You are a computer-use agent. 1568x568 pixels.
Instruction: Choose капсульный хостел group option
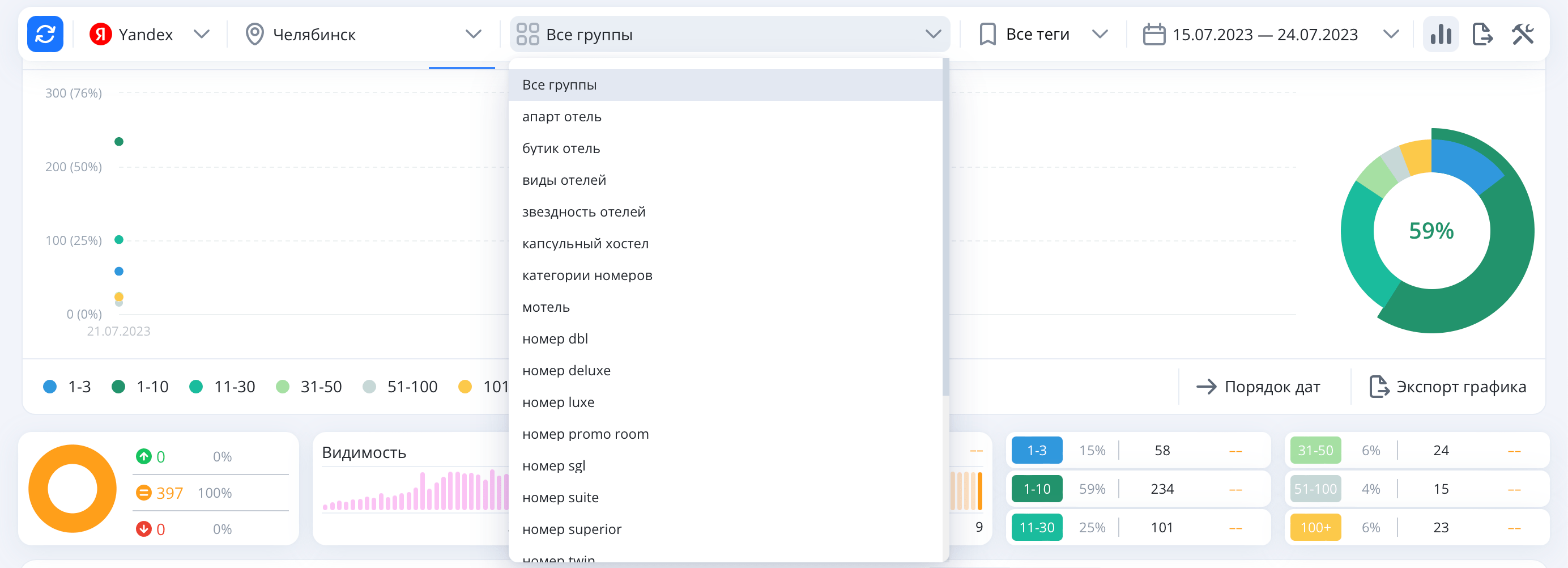[x=585, y=244]
